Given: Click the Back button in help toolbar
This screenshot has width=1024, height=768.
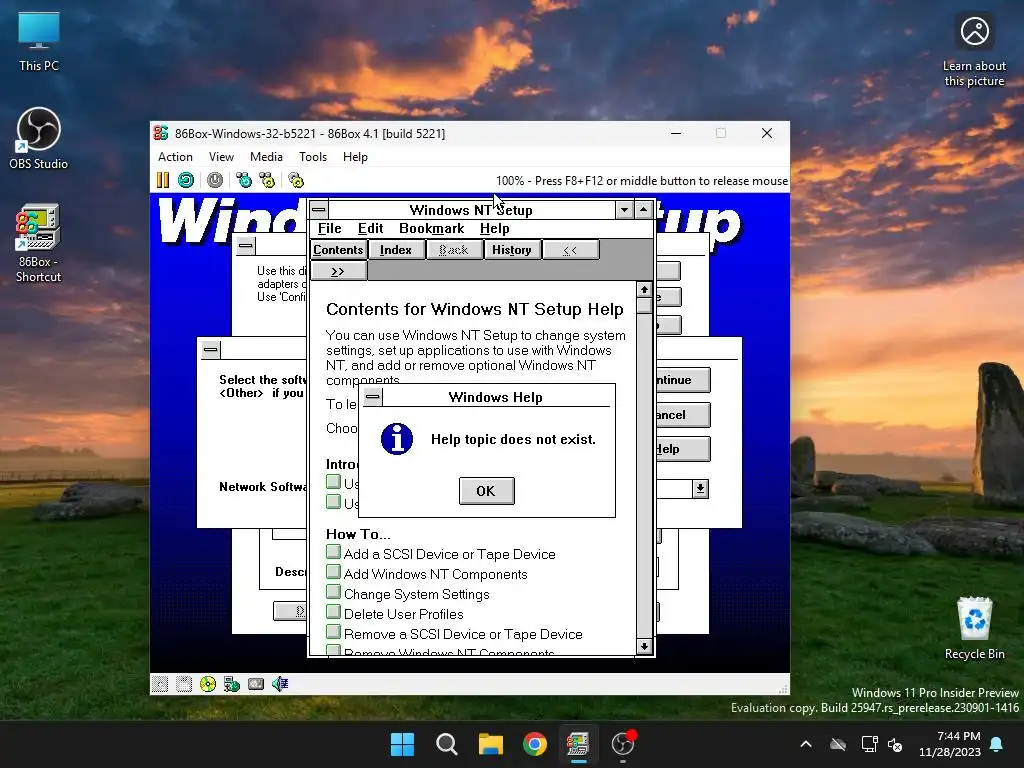Looking at the screenshot, I should tap(454, 249).
